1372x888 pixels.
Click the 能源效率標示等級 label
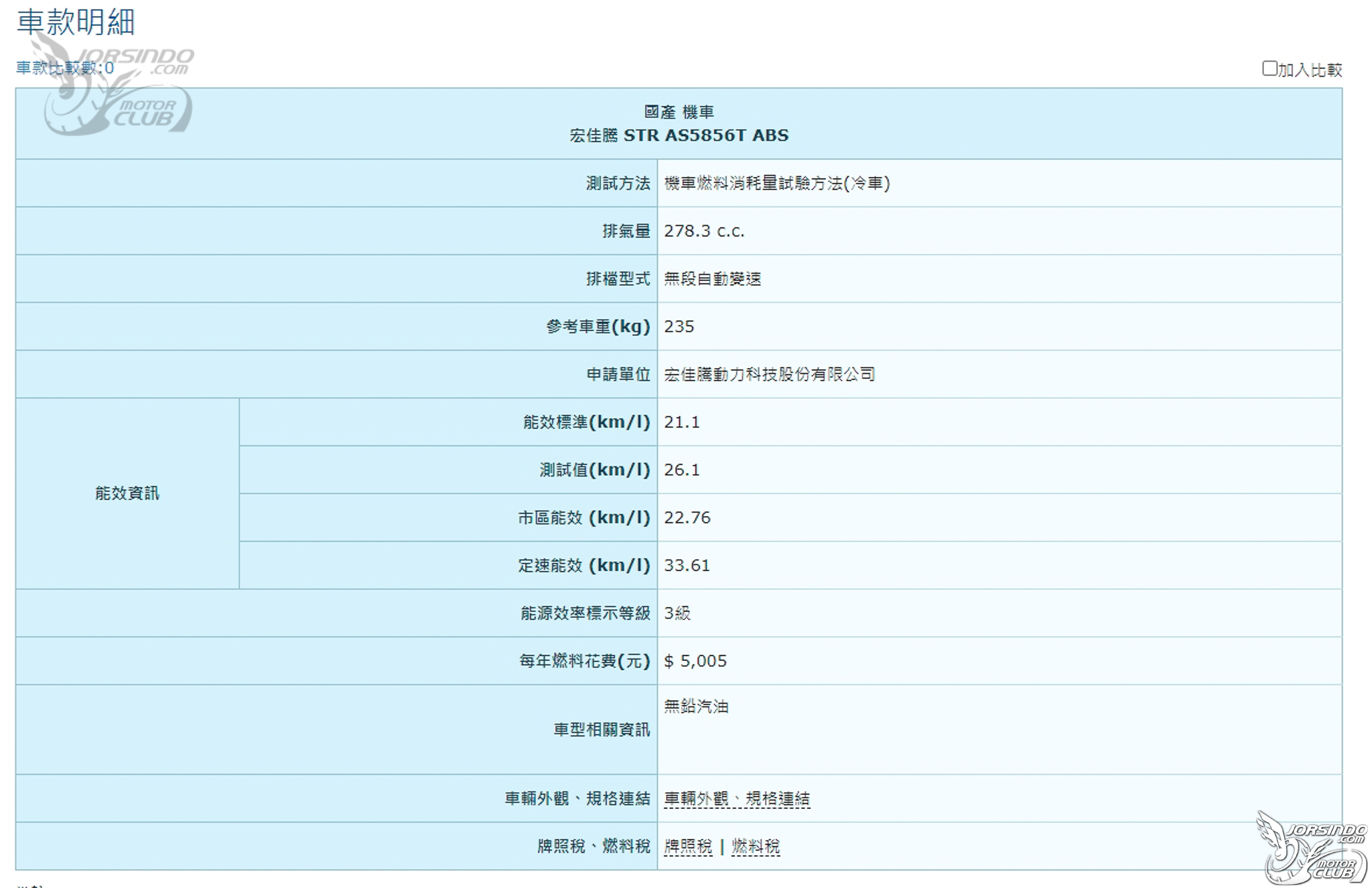[x=585, y=613]
